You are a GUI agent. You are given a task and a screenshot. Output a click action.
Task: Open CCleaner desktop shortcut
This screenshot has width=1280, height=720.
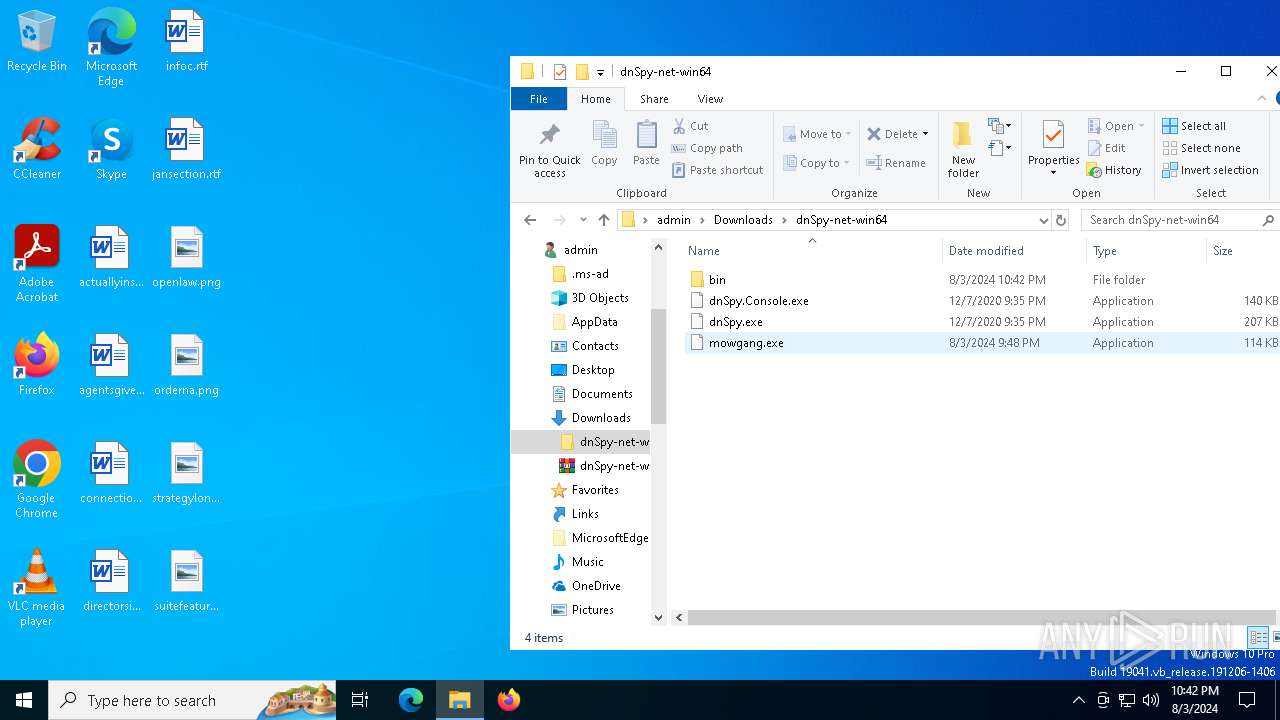(x=37, y=150)
